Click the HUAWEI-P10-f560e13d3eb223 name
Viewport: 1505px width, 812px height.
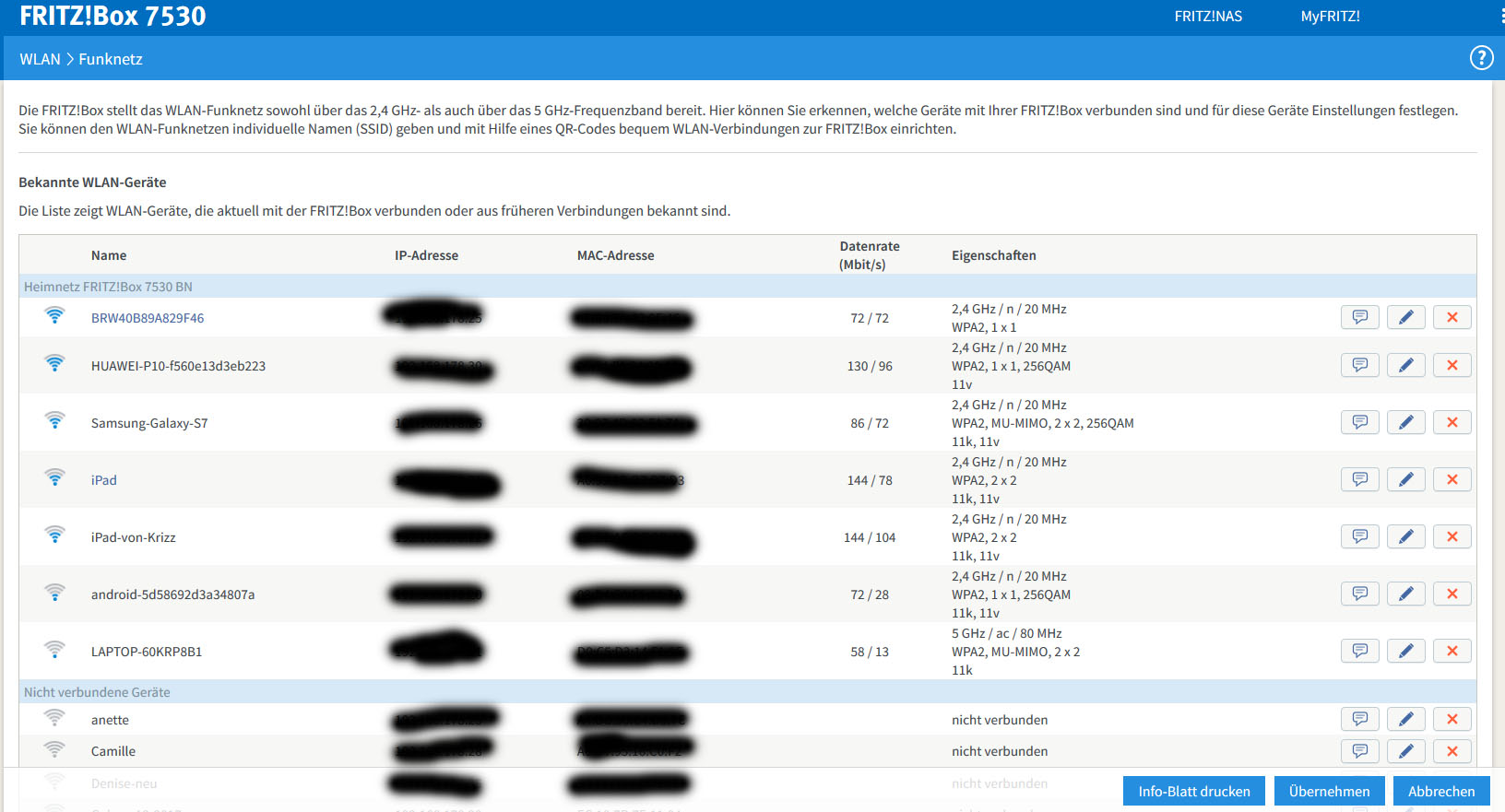point(178,366)
